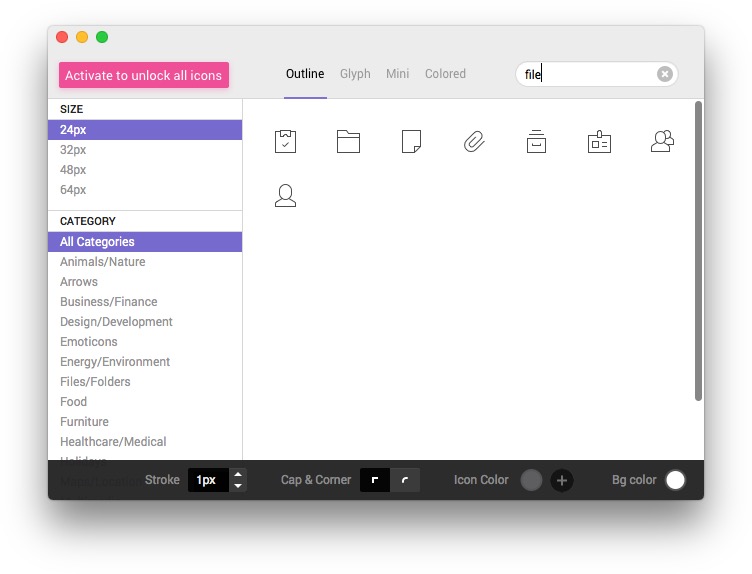Select the folder outline icon

(348, 141)
